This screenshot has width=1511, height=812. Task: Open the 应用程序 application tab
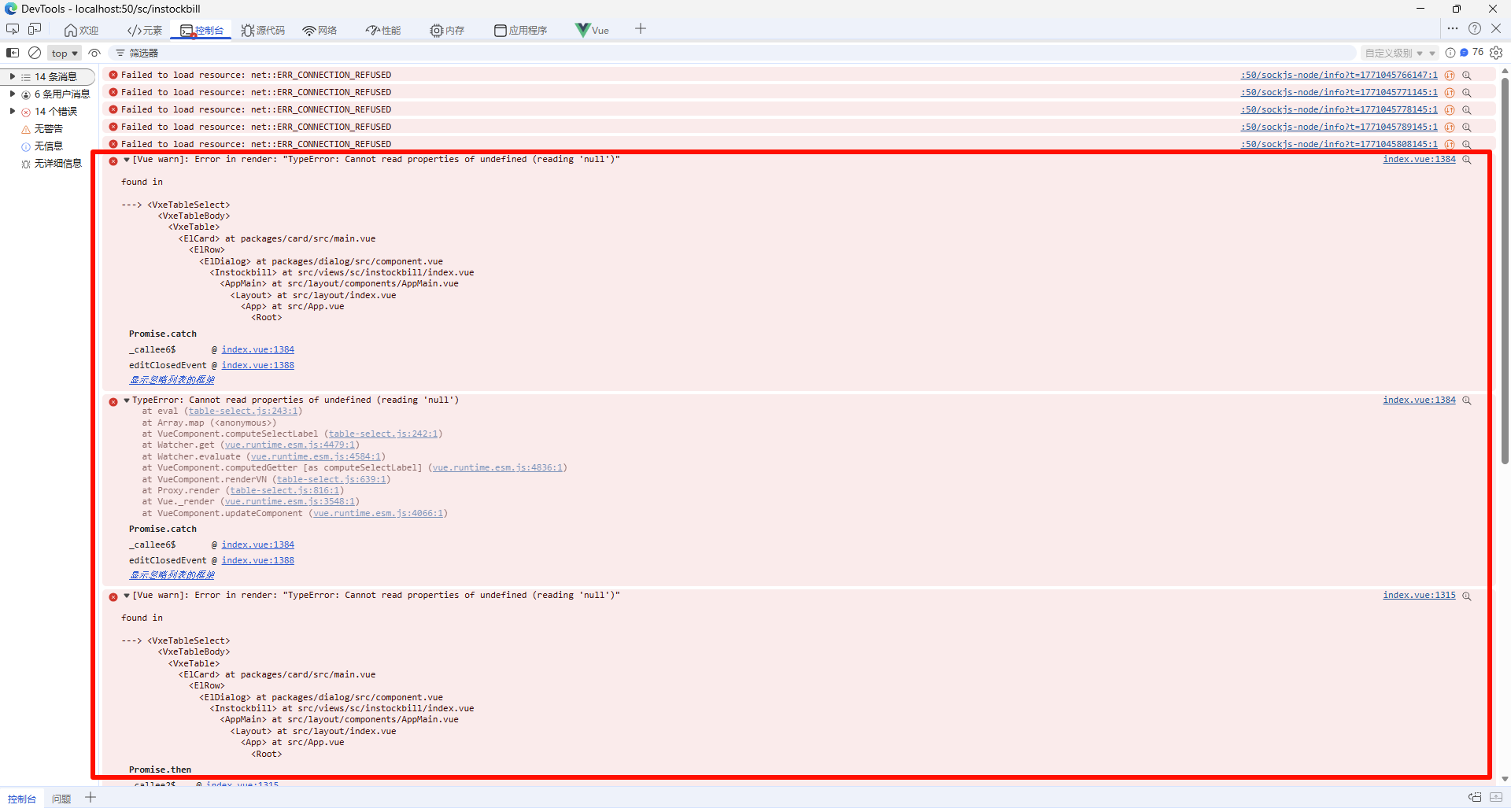[520, 31]
